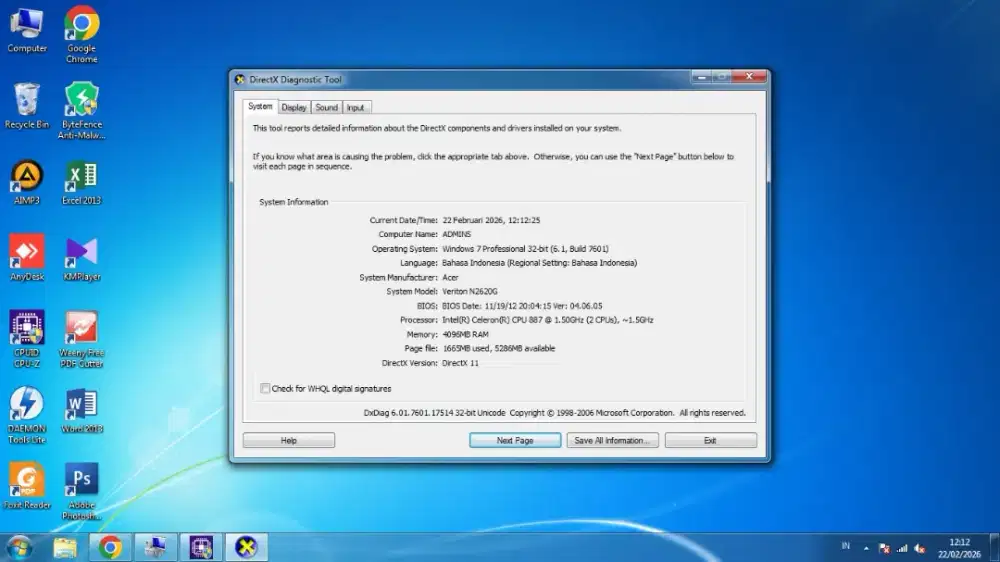Screen dimensions: 1000x562
Task: Click the System Manufacturer value Acer
Action: [450, 277]
